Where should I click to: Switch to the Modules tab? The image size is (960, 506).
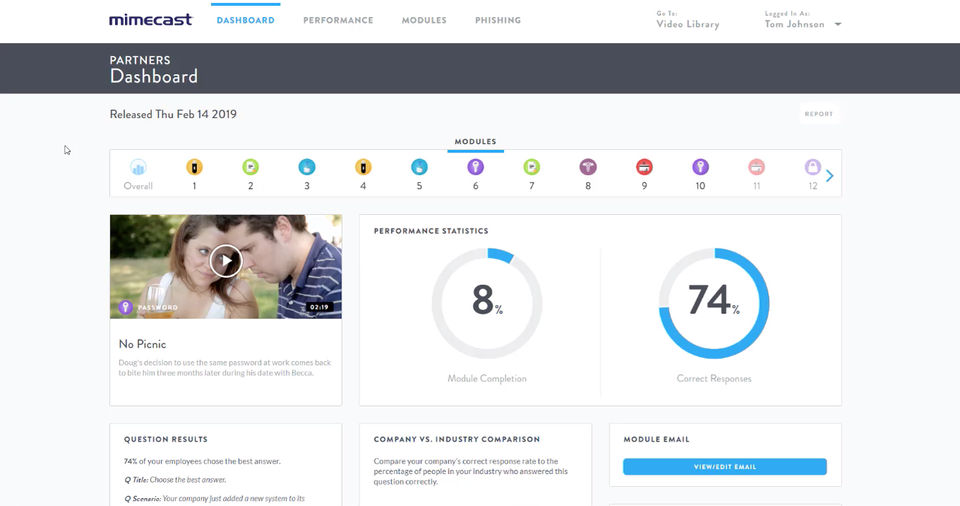424,20
